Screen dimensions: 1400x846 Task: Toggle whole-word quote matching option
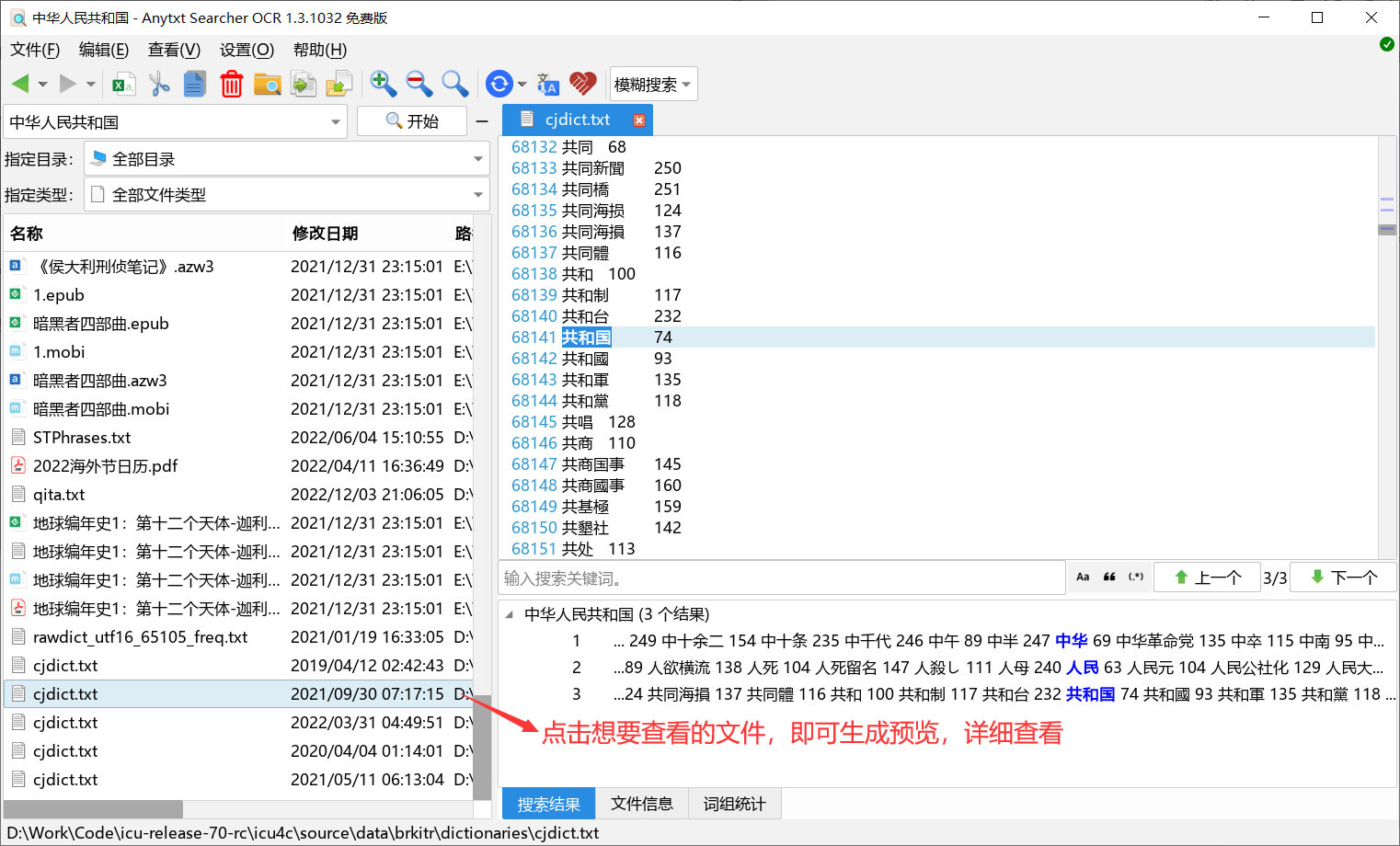pyautogui.click(x=1109, y=577)
